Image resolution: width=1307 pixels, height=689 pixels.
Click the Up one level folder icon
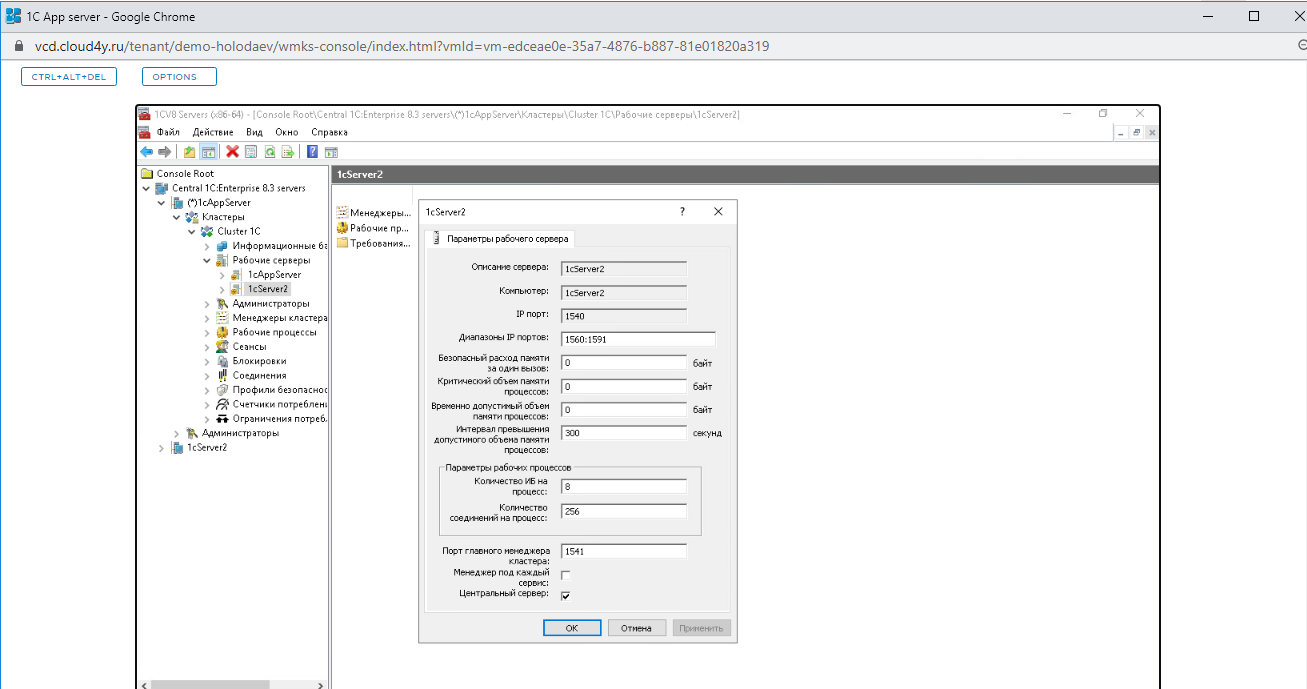coord(190,152)
